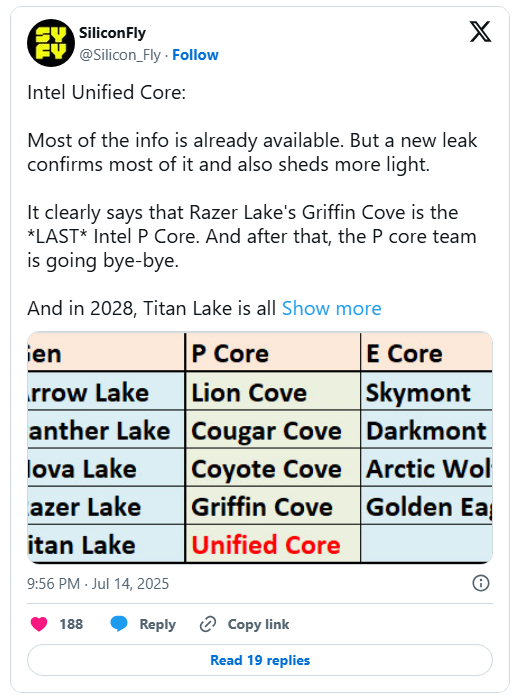Click the chain link copy icon
The width and height of the screenshot is (514, 700).
coord(208,624)
